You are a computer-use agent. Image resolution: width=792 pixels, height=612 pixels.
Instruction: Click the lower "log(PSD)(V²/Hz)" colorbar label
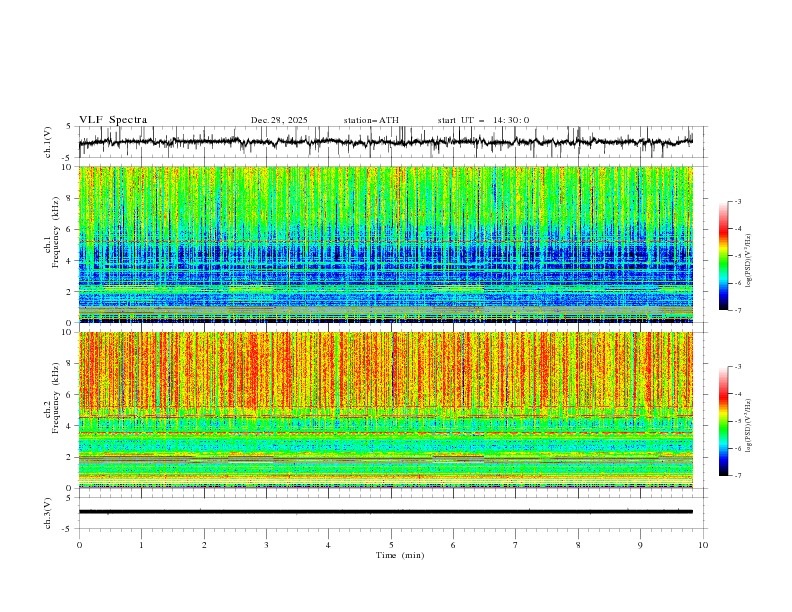tap(749, 426)
